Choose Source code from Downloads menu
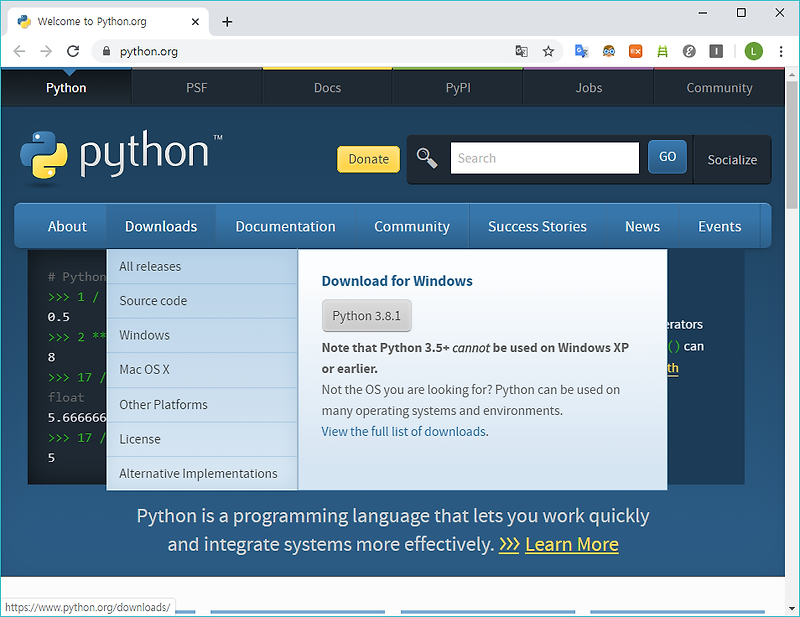The height and width of the screenshot is (617, 800). point(202,301)
